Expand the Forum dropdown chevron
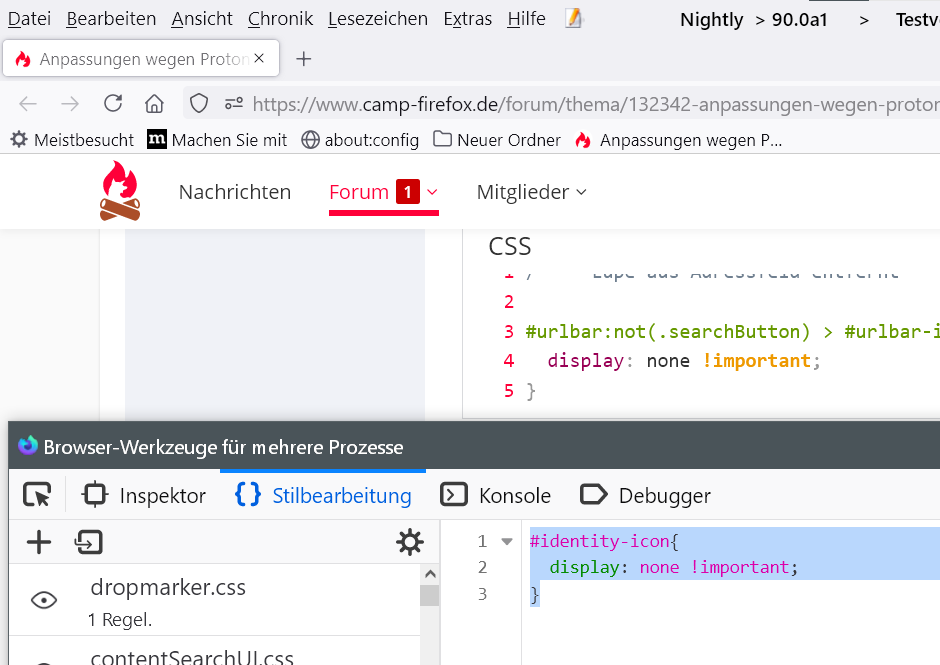 click(432, 192)
